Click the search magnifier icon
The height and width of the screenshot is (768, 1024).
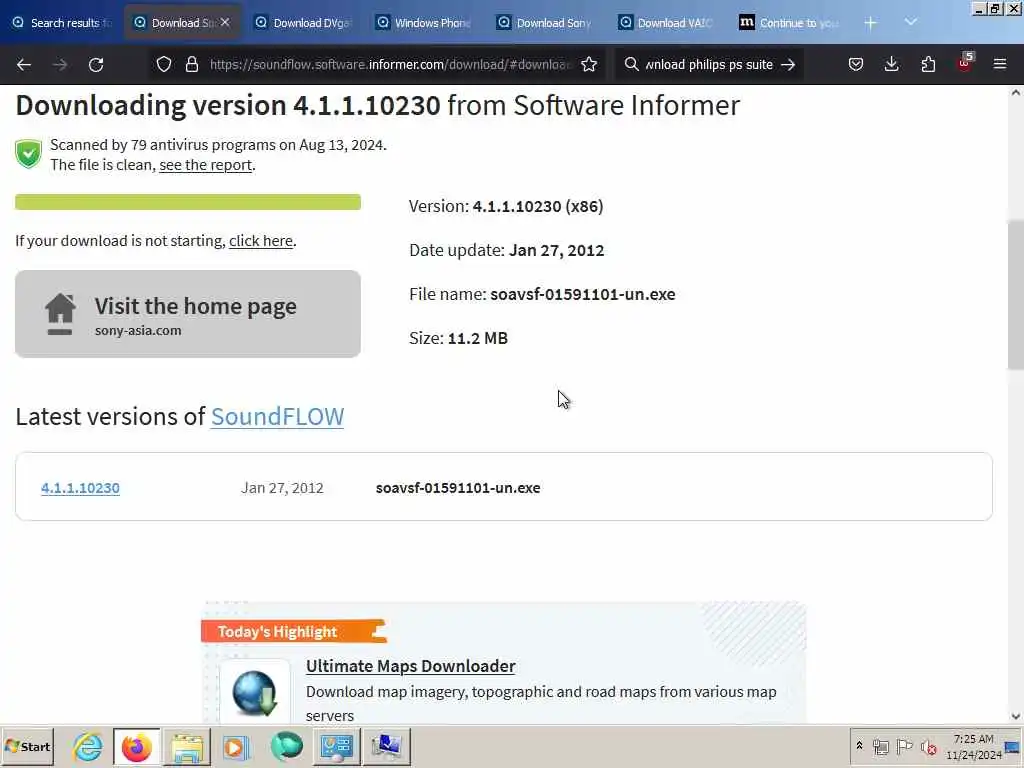(x=631, y=64)
